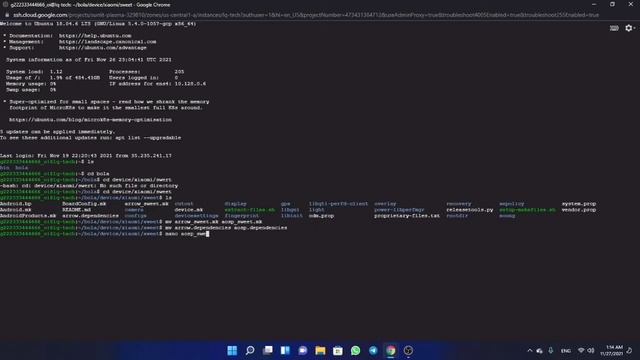The image size is (640, 360).
Task: Click the overlay directory name
Action: tap(385, 204)
